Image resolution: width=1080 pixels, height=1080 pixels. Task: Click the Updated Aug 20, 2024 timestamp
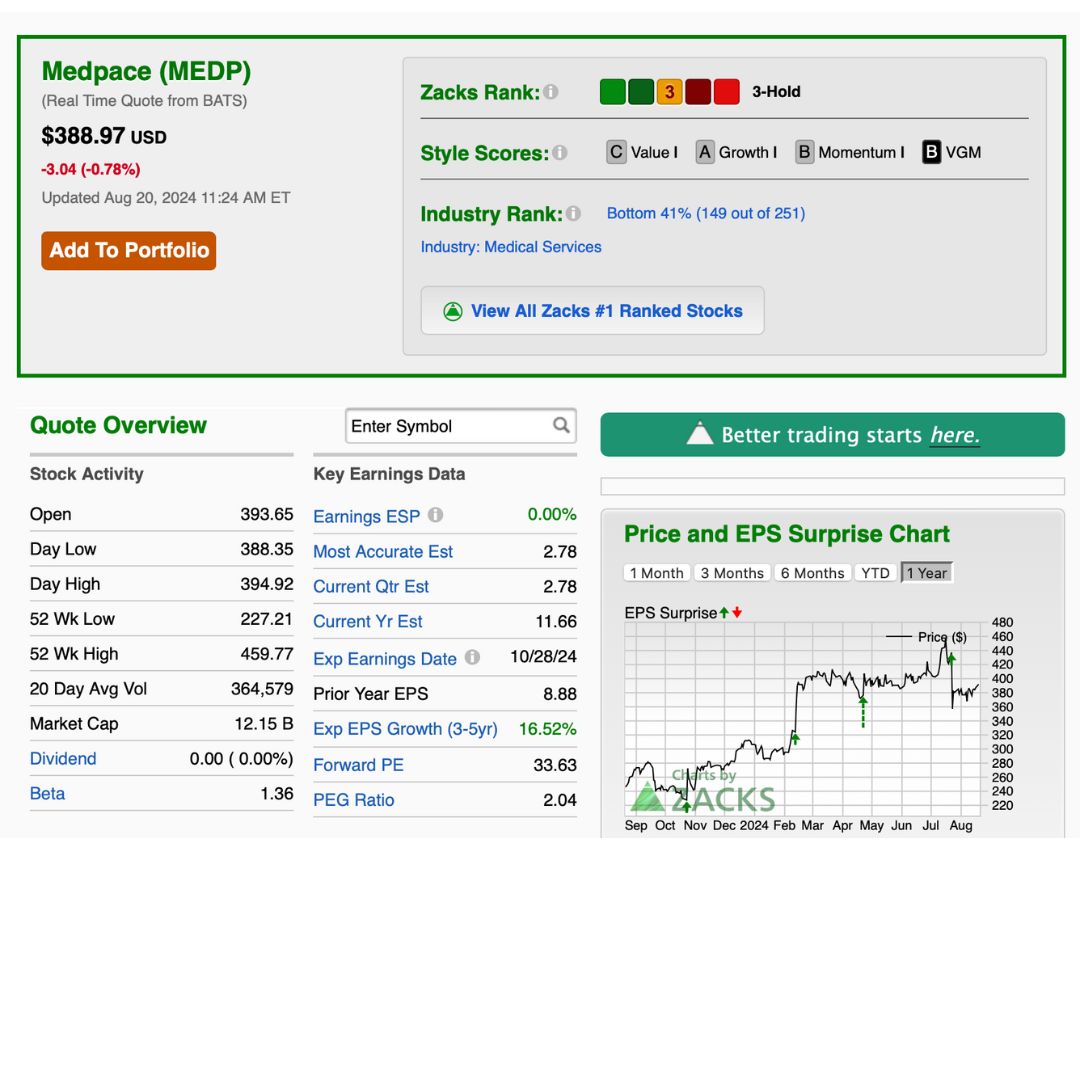[166, 198]
